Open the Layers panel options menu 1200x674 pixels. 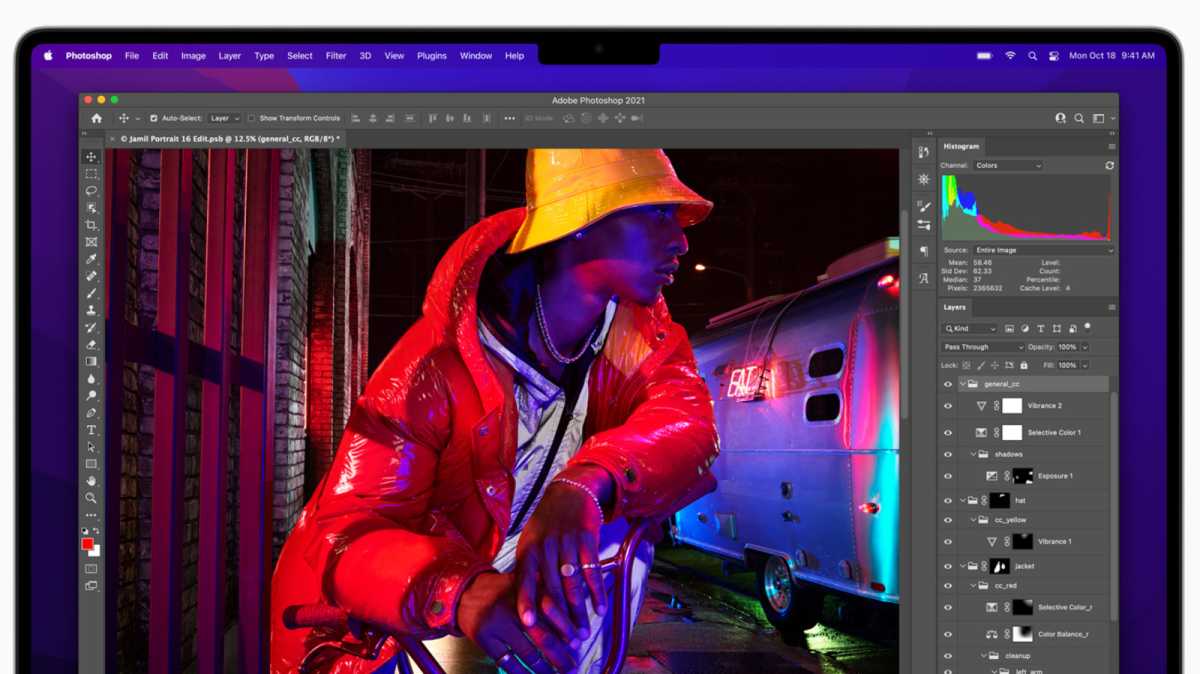(x=1111, y=307)
